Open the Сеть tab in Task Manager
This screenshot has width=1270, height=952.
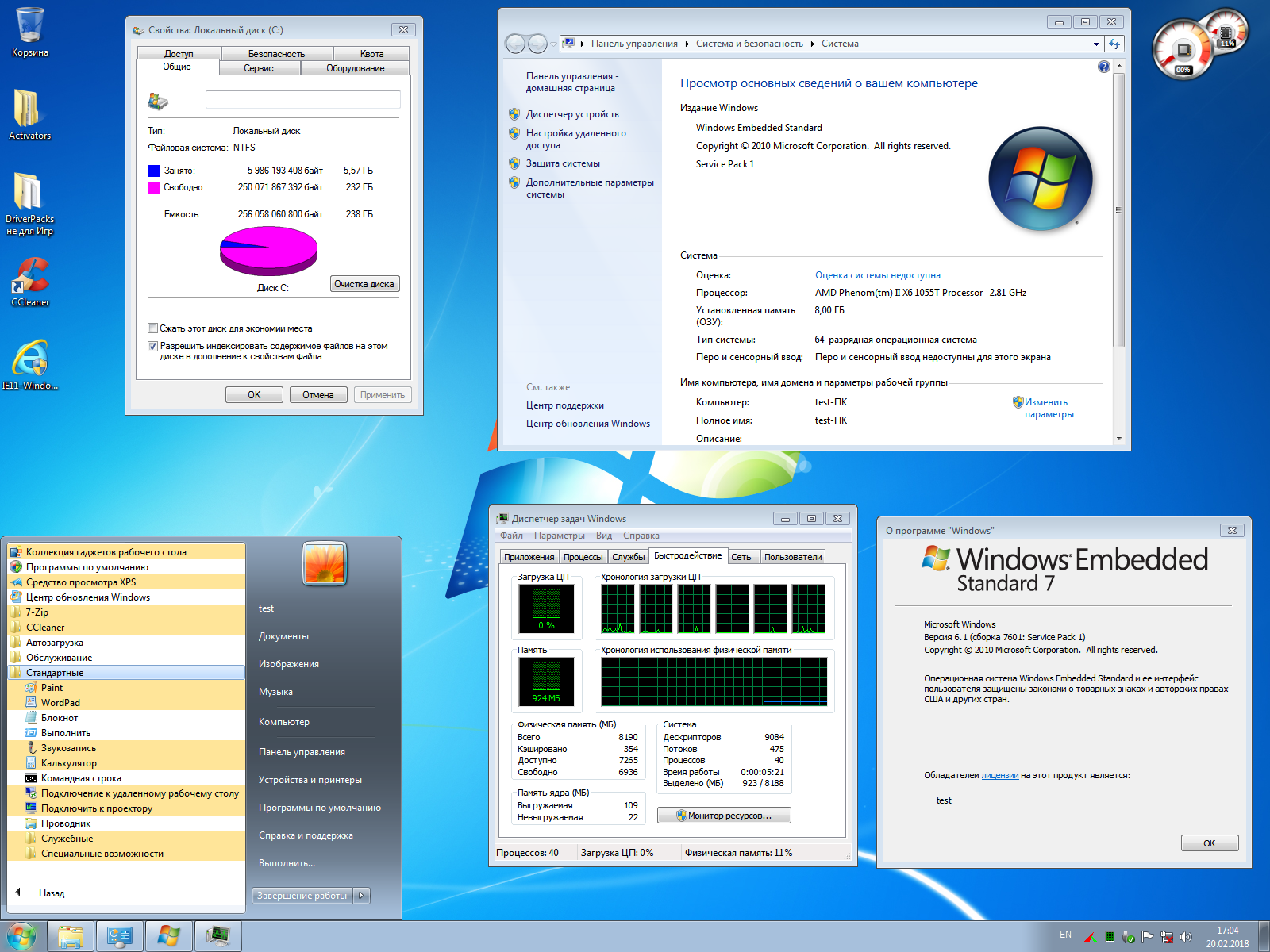(741, 557)
